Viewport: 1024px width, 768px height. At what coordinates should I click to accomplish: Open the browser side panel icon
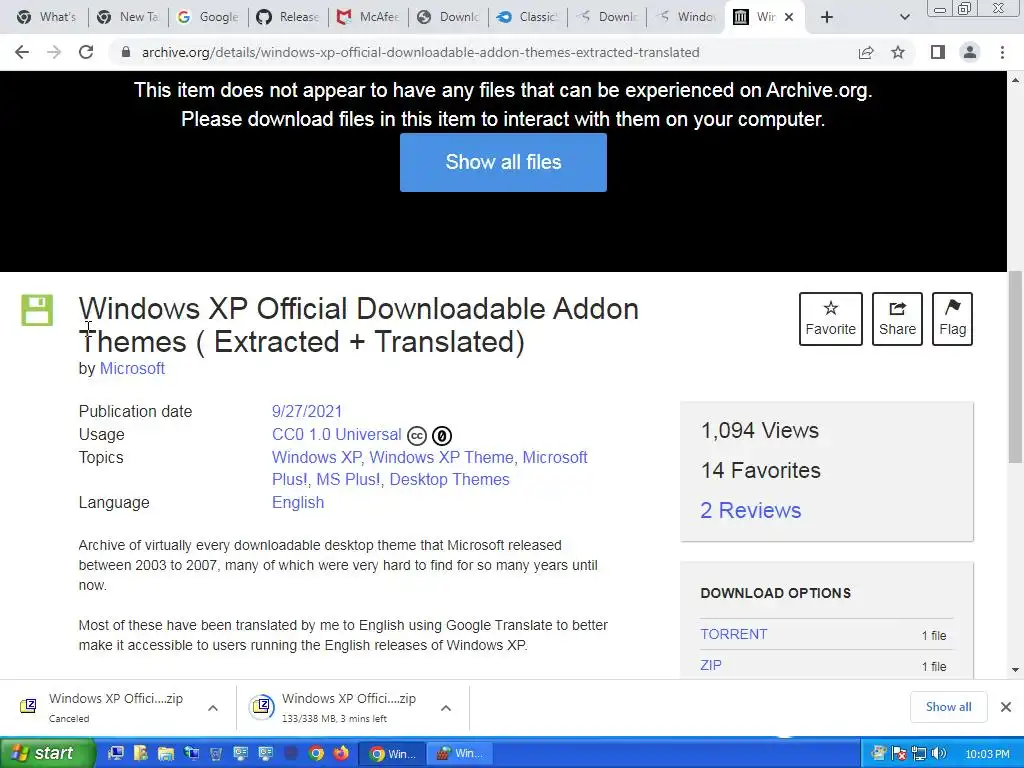(938, 52)
